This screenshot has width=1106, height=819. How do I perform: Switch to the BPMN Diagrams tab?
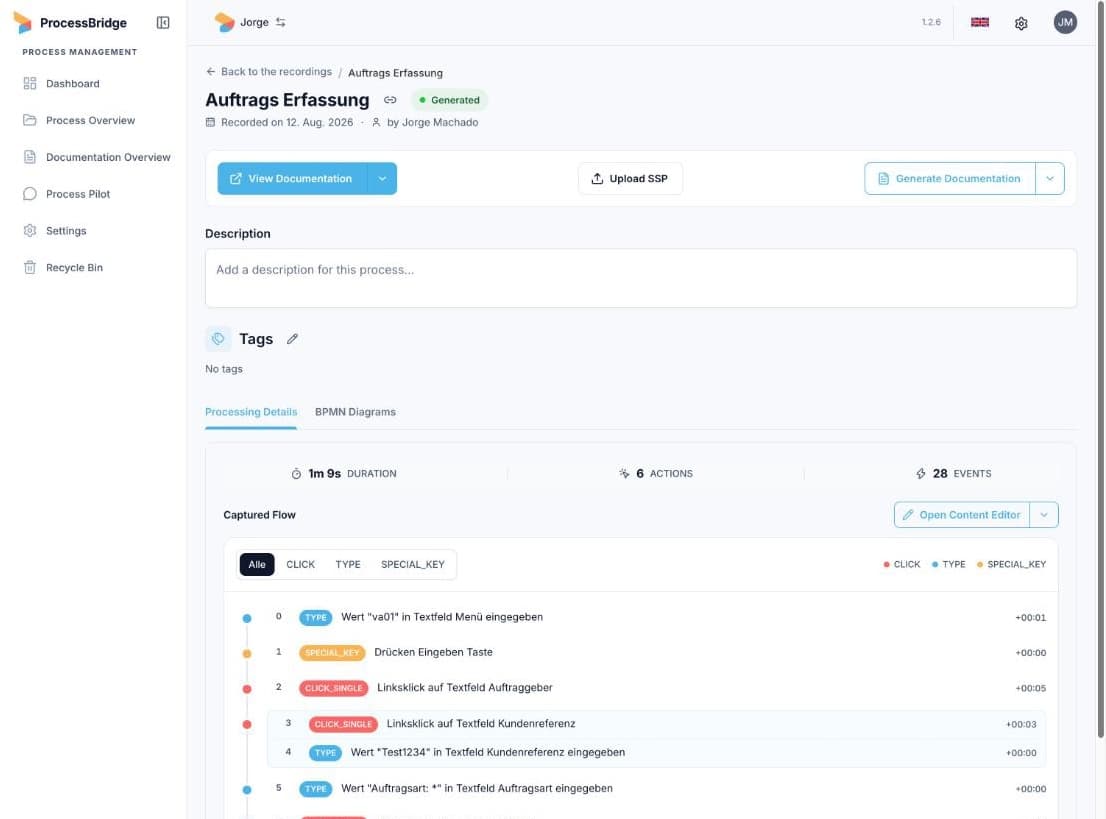tap(356, 412)
